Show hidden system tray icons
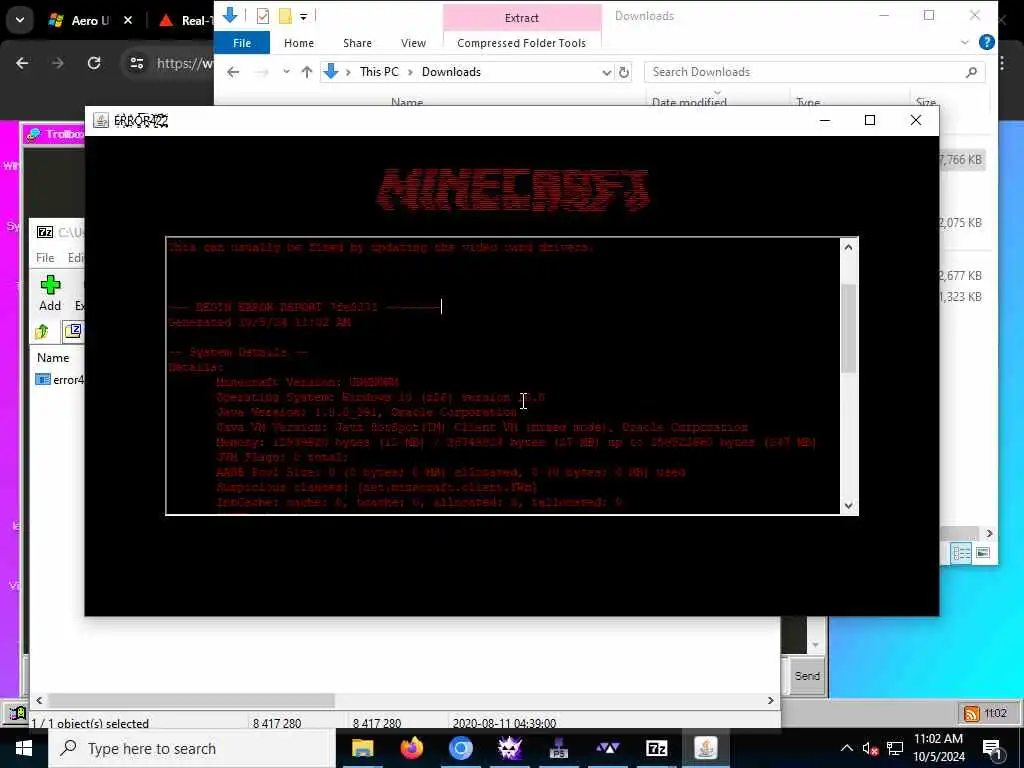This screenshot has width=1024, height=768. click(846, 748)
